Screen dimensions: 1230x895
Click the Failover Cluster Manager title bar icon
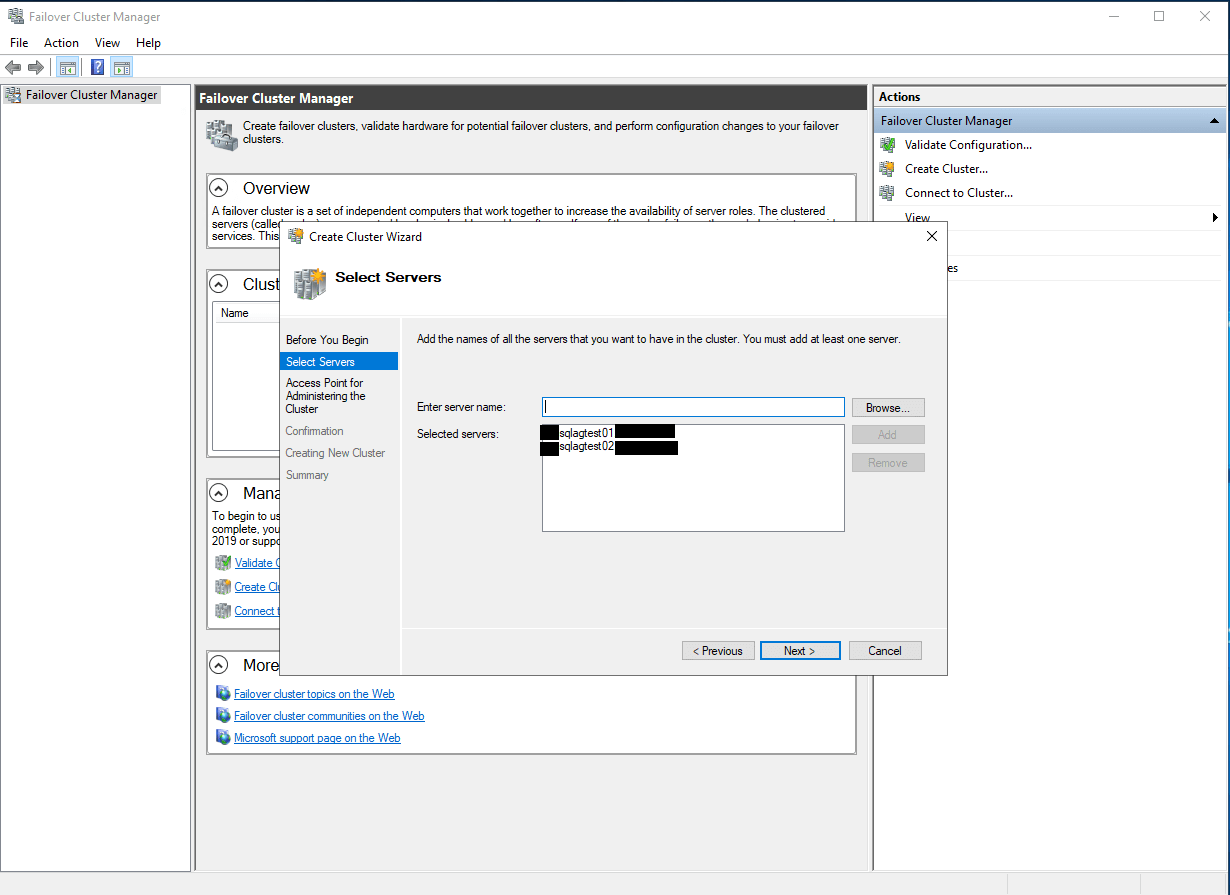tap(16, 16)
